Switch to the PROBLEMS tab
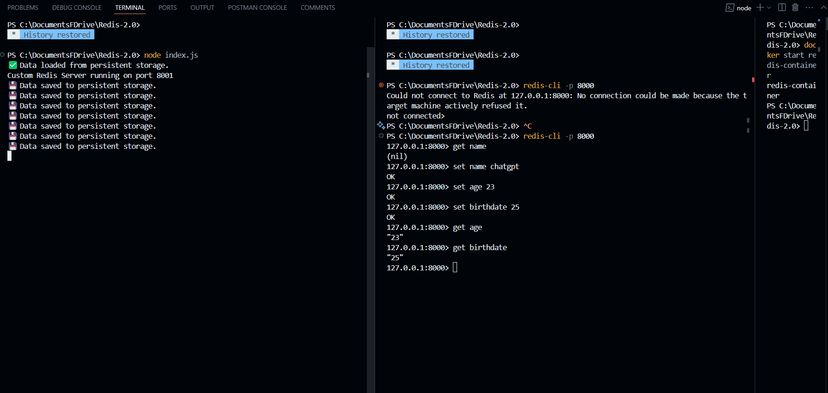The image size is (828, 393). (x=23, y=8)
